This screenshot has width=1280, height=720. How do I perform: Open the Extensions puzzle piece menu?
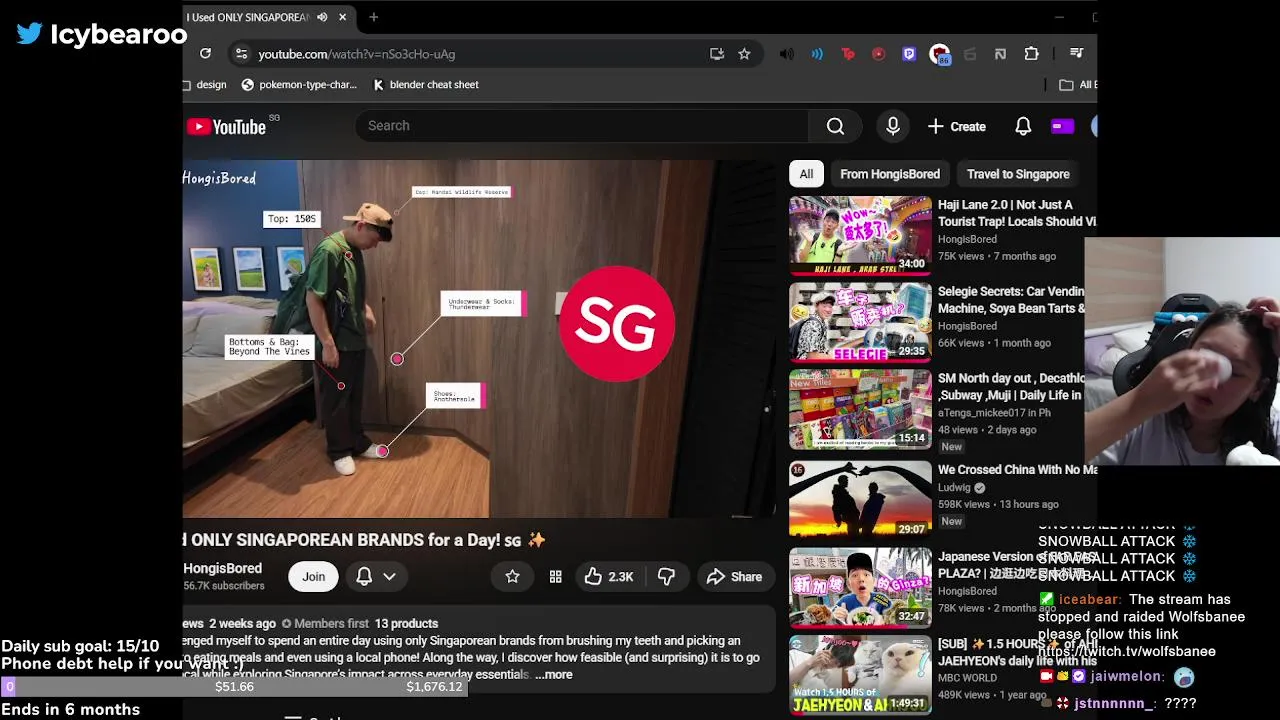click(1031, 54)
